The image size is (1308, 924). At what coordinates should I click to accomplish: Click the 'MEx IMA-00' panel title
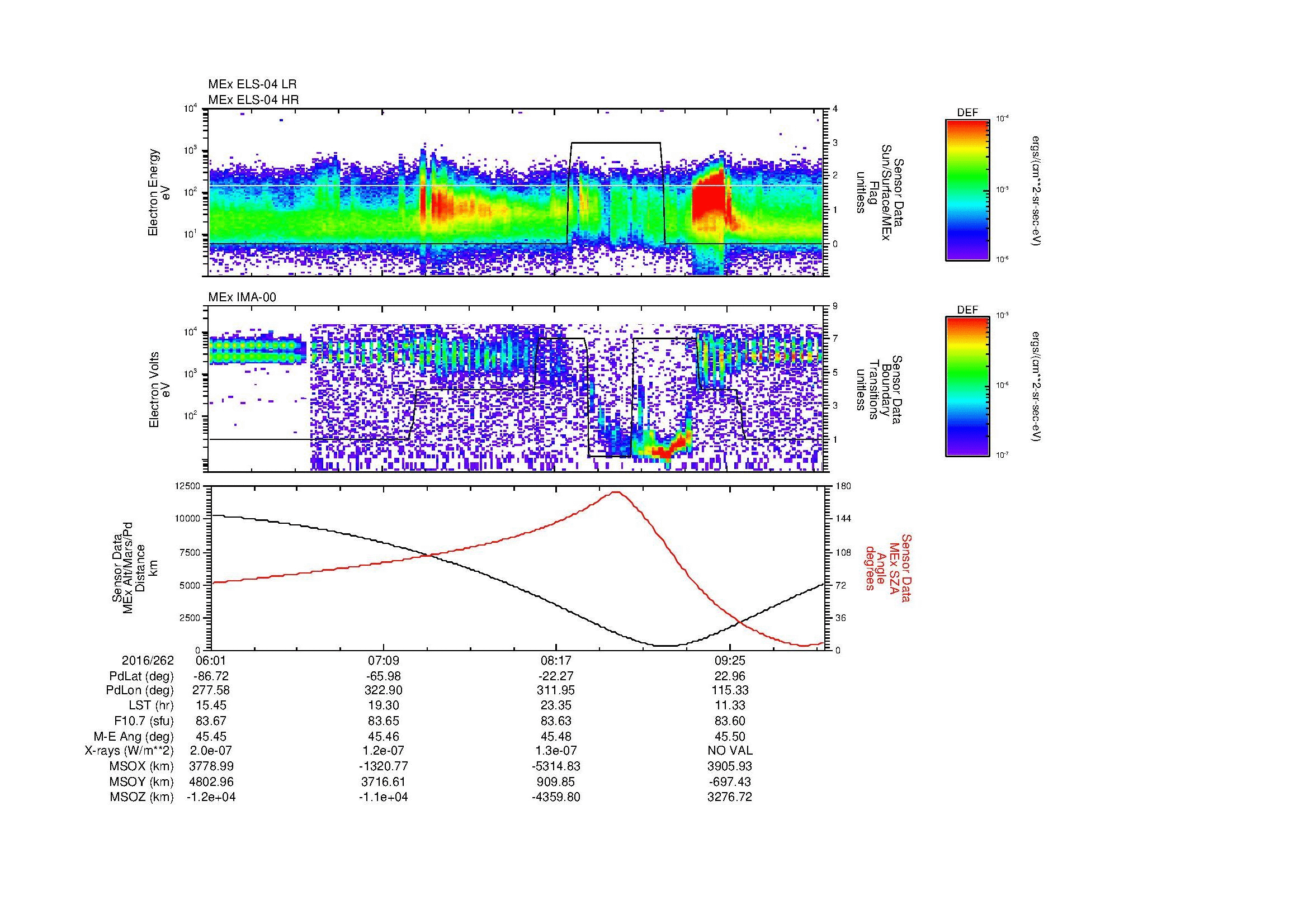242,297
